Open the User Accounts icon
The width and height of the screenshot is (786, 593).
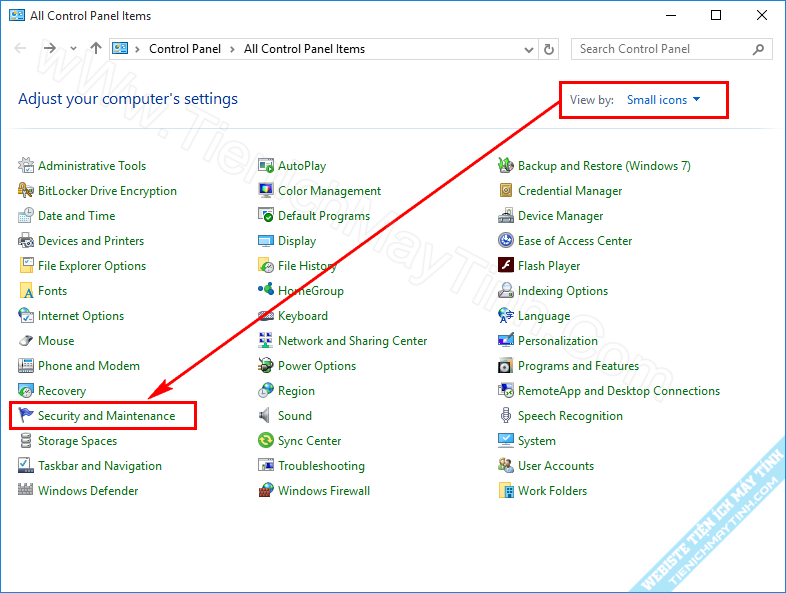coord(506,466)
